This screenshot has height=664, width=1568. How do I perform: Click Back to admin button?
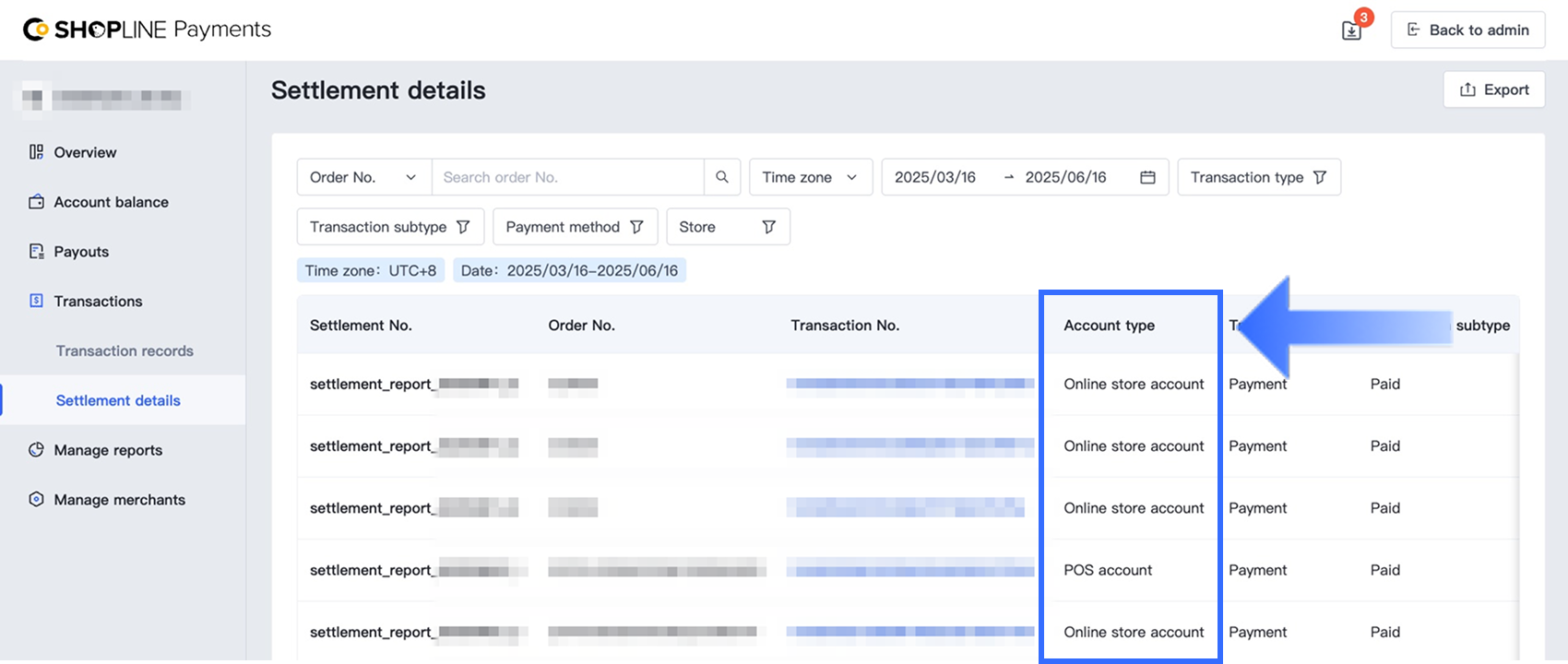pyautogui.click(x=1467, y=30)
